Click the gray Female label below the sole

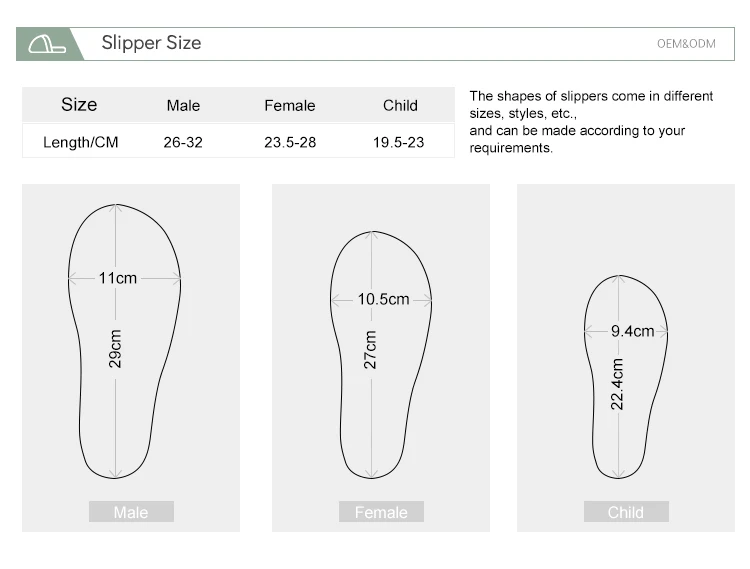tap(381, 512)
